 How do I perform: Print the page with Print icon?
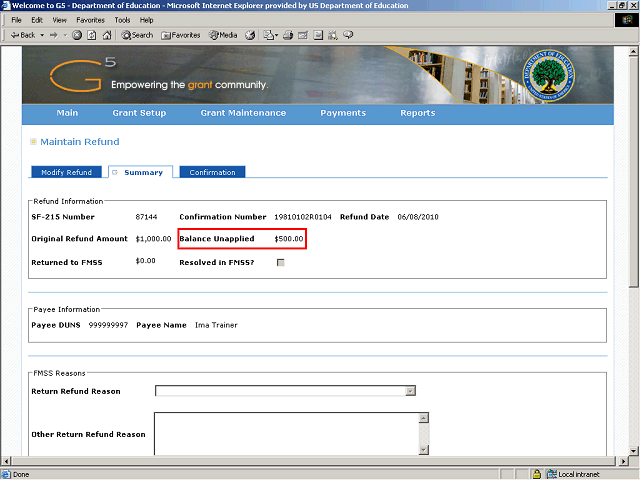point(288,36)
